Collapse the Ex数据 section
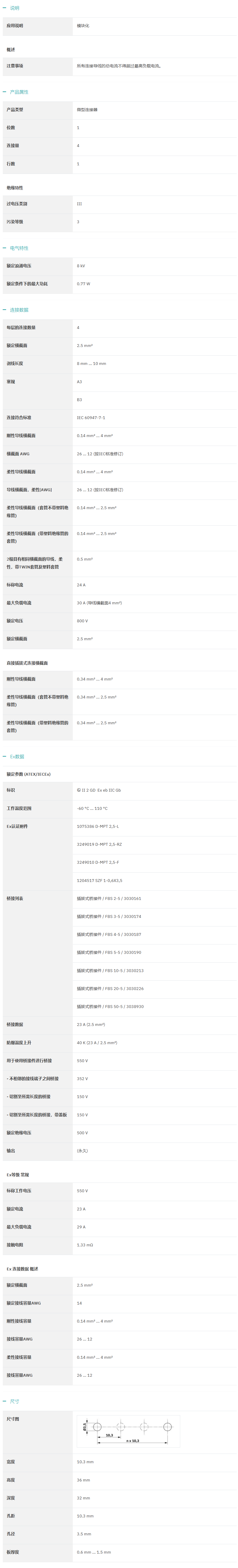The image size is (238, 1568). coord(14,757)
